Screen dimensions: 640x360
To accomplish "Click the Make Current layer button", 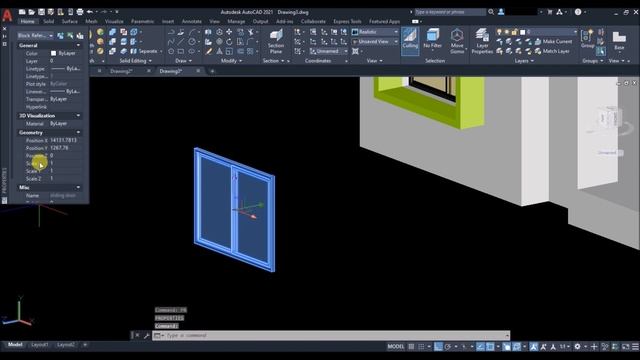I will pos(553,42).
